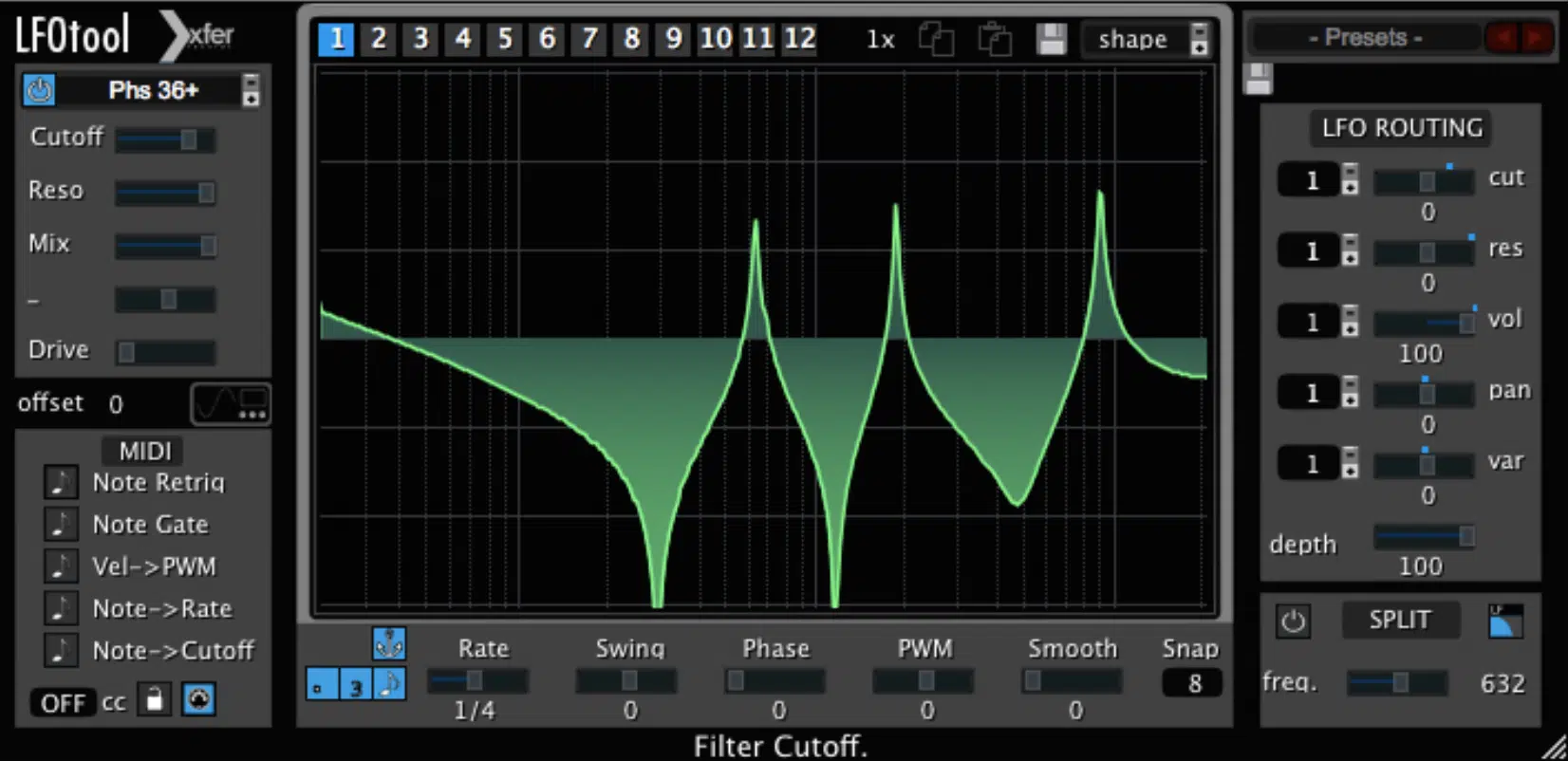Adjust the pan routing amount slider
Screen dimensions: 1568x761
(1425, 394)
